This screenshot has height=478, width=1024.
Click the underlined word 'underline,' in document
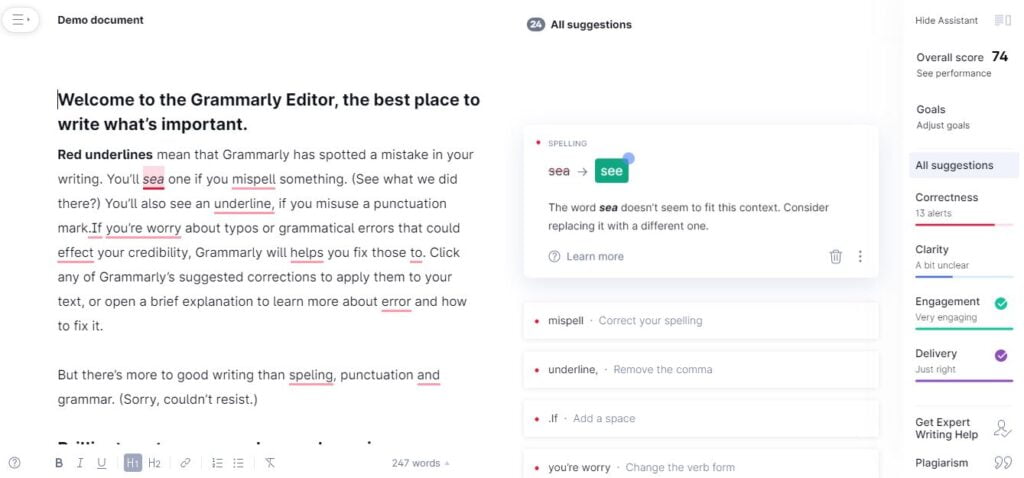244,204
